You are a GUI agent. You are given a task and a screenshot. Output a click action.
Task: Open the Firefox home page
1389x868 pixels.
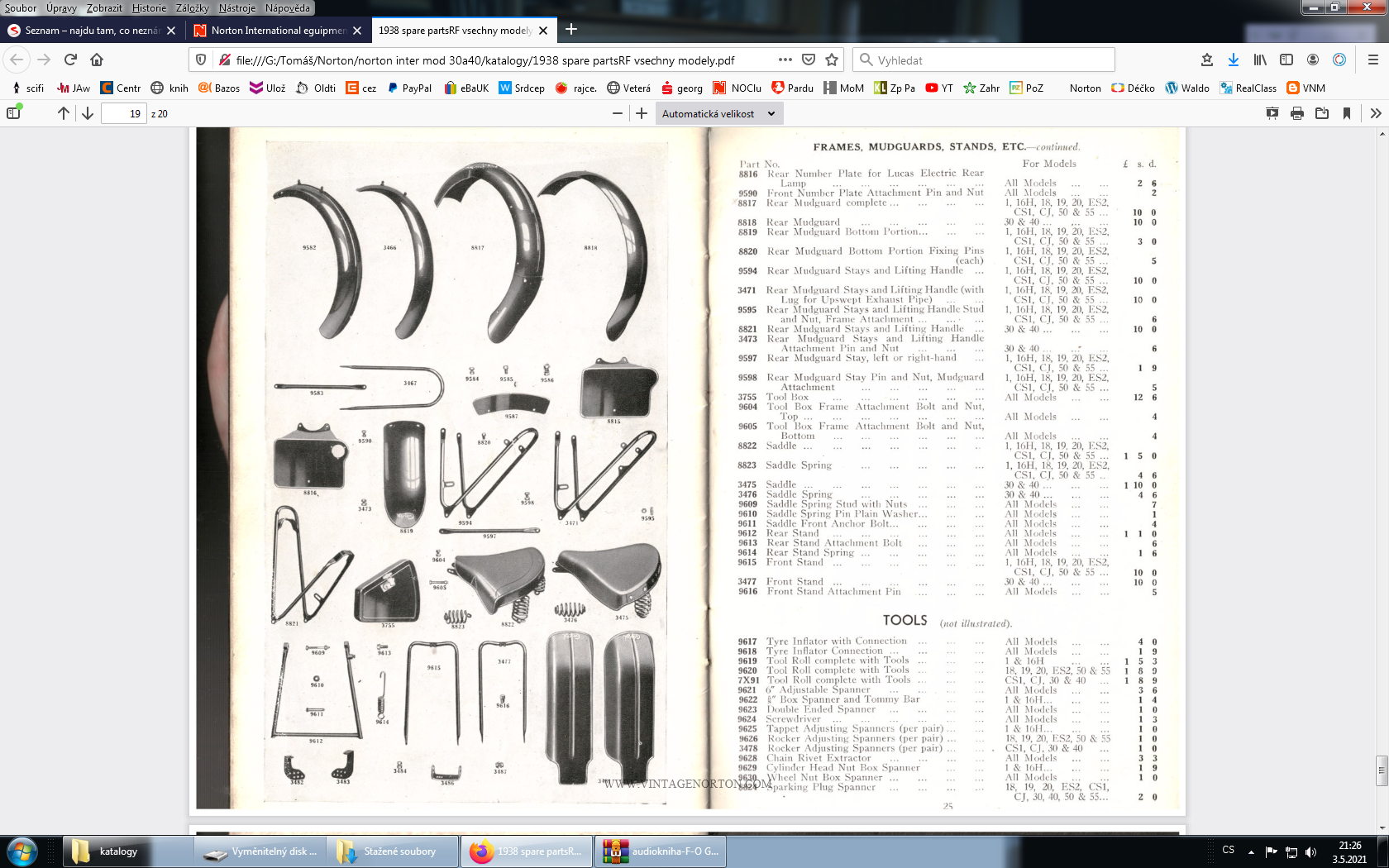(x=97, y=60)
